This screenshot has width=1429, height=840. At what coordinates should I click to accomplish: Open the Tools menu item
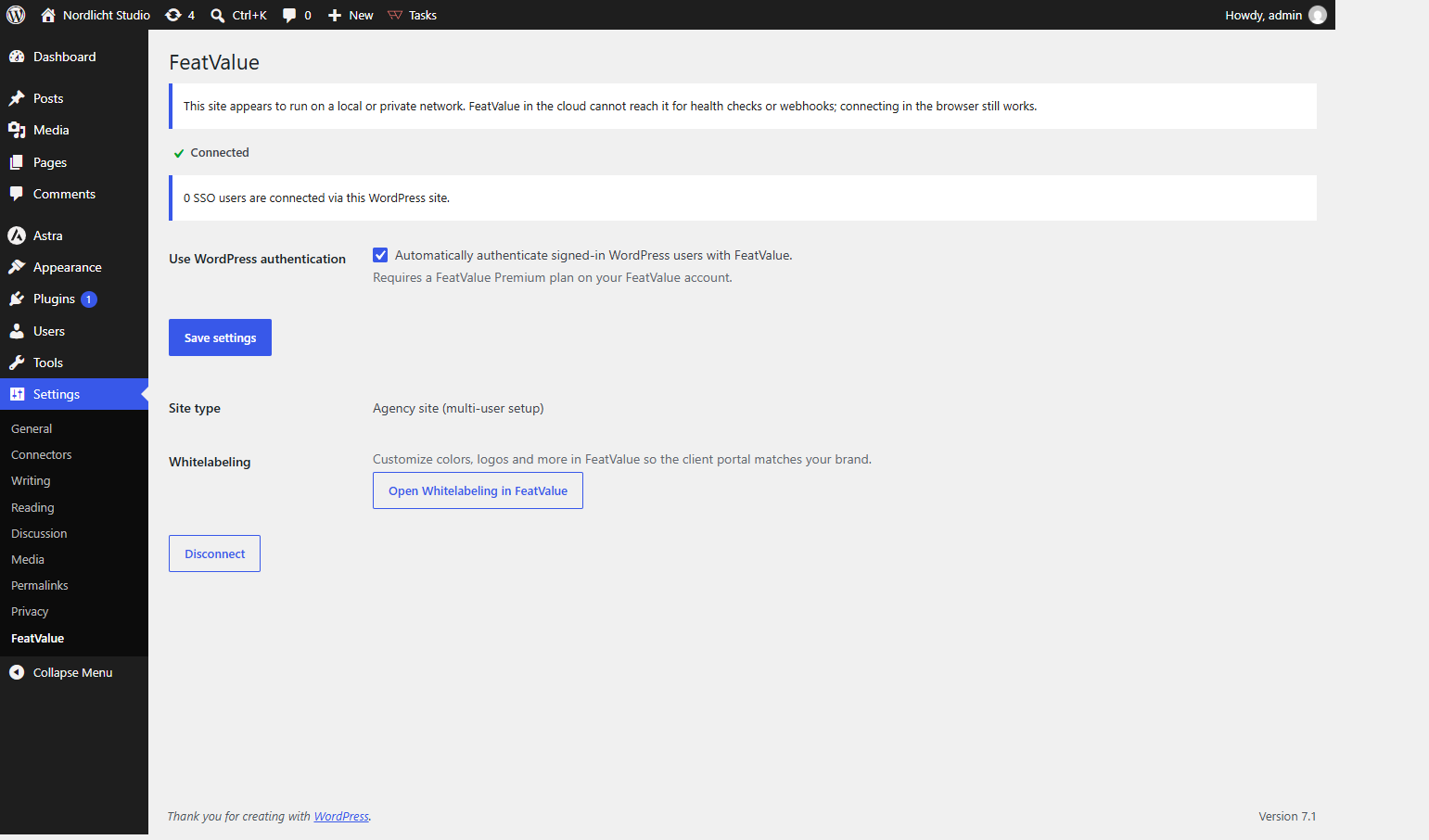click(74, 363)
